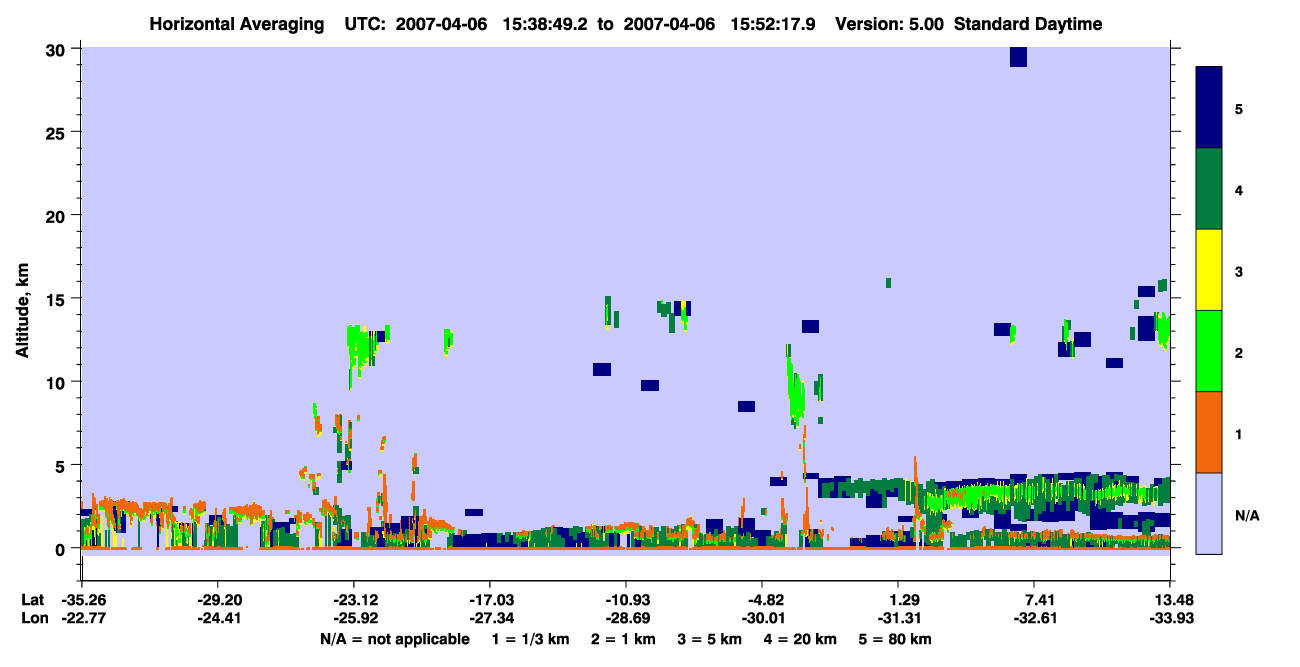The width and height of the screenshot is (1300, 667).
Task: Click the yellow colorbar segment labeled 3
Action: pyautogui.click(x=1209, y=270)
